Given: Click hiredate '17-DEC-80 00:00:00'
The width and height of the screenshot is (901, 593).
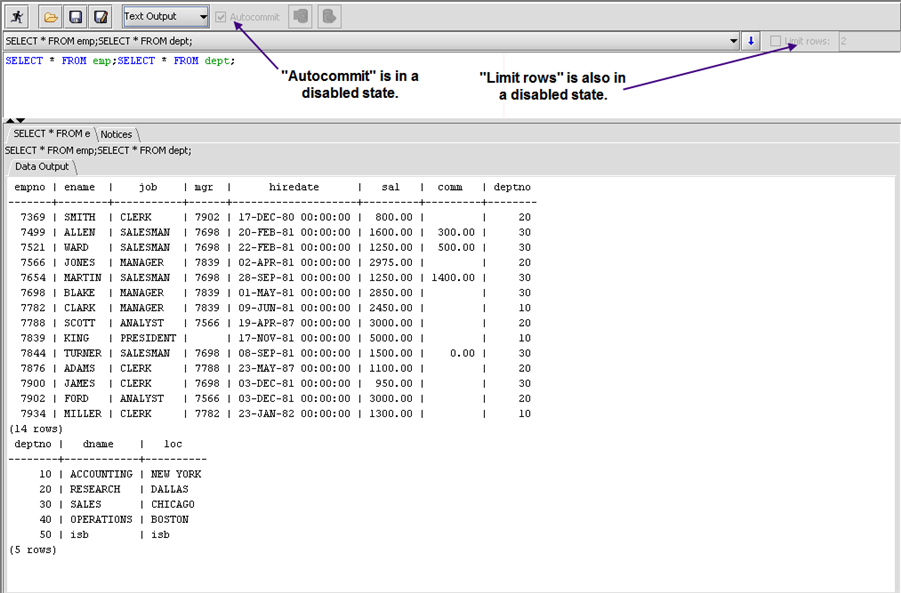Looking at the screenshot, I should click(294, 217).
